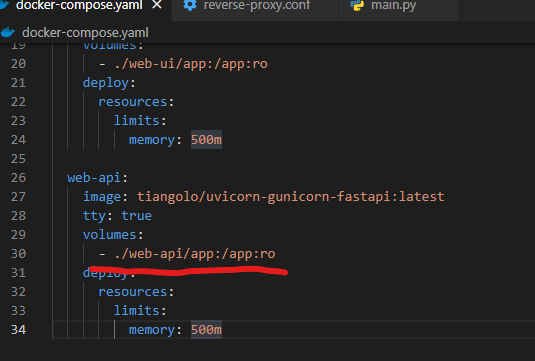This screenshot has height=361, width=535.
Task: Click the 'volumes:' key on line 29
Action: click(x=113, y=235)
